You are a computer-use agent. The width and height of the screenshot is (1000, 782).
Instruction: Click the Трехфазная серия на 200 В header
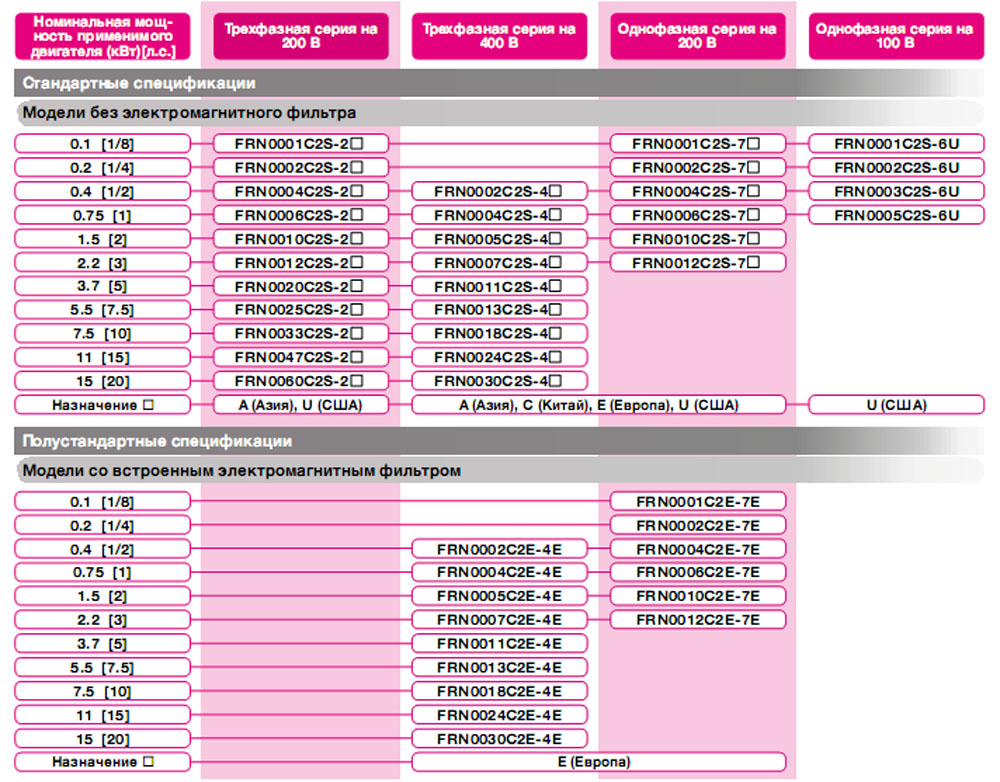(x=301, y=36)
